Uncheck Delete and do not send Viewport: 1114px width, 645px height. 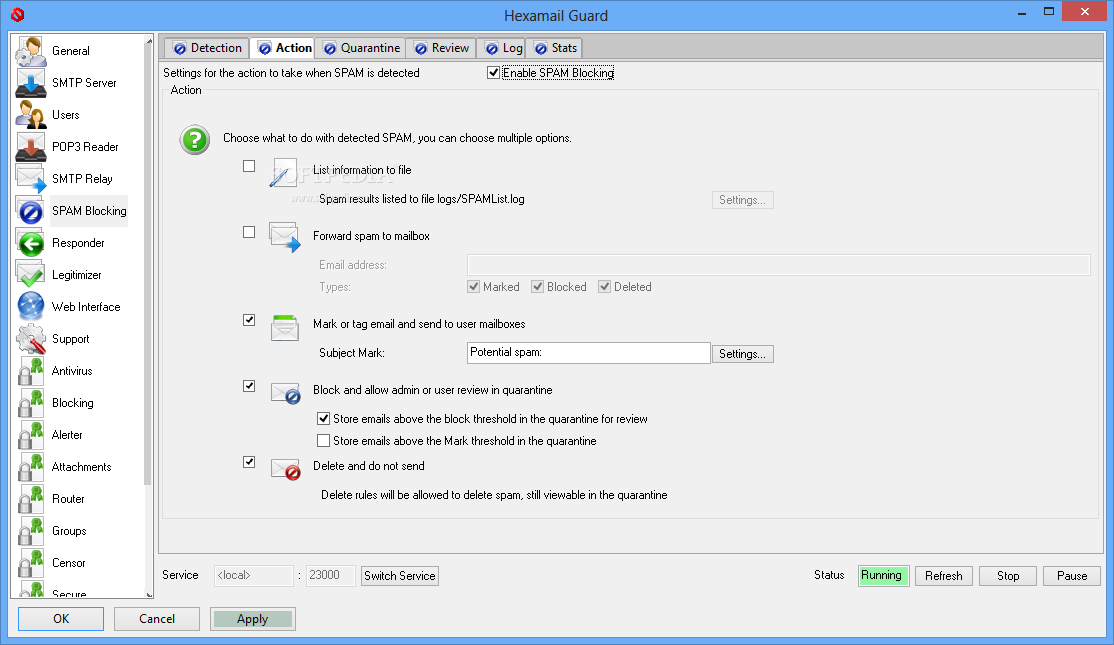[249, 462]
